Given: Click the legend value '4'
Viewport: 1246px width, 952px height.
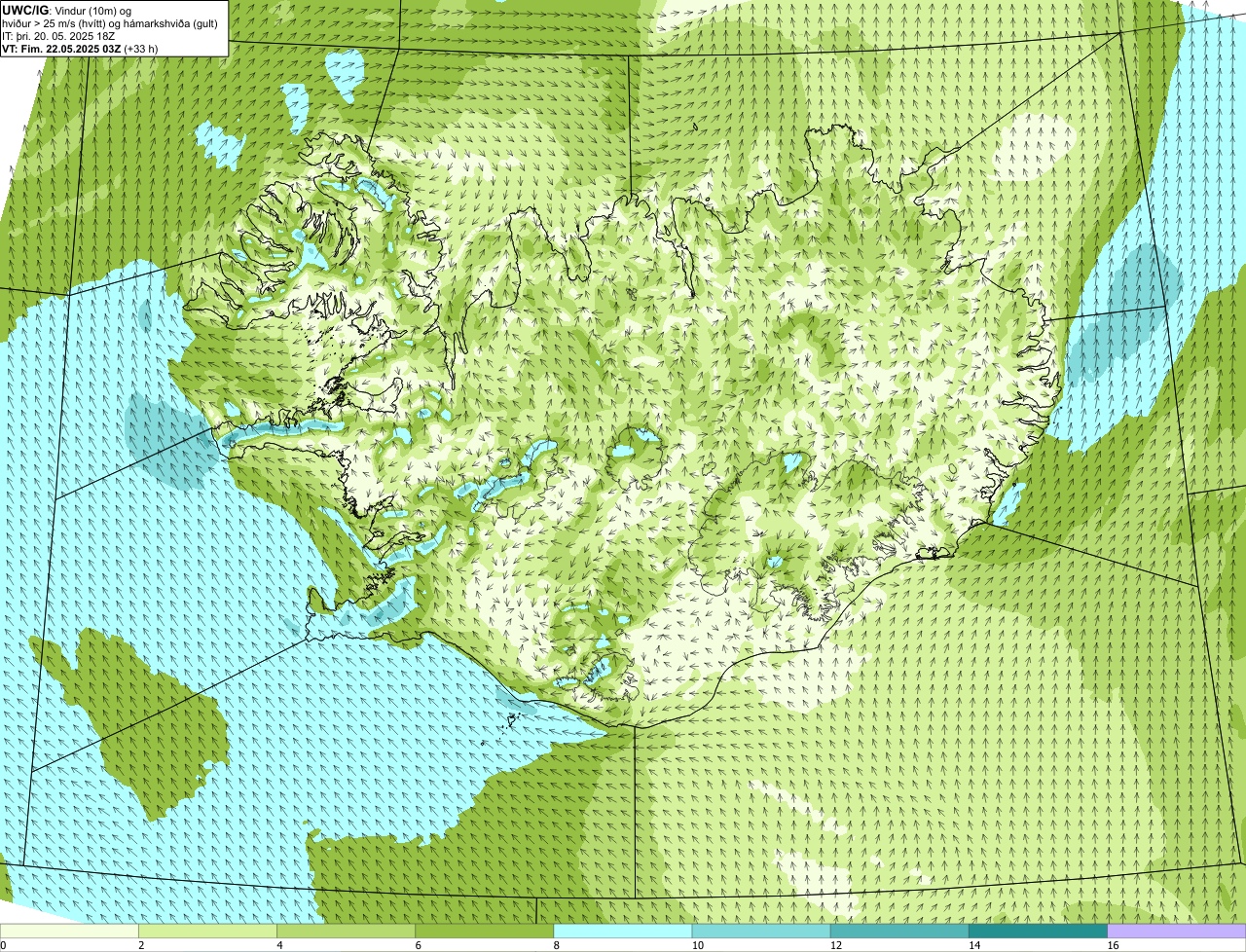Looking at the screenshot, I should [x=279, y=945].
